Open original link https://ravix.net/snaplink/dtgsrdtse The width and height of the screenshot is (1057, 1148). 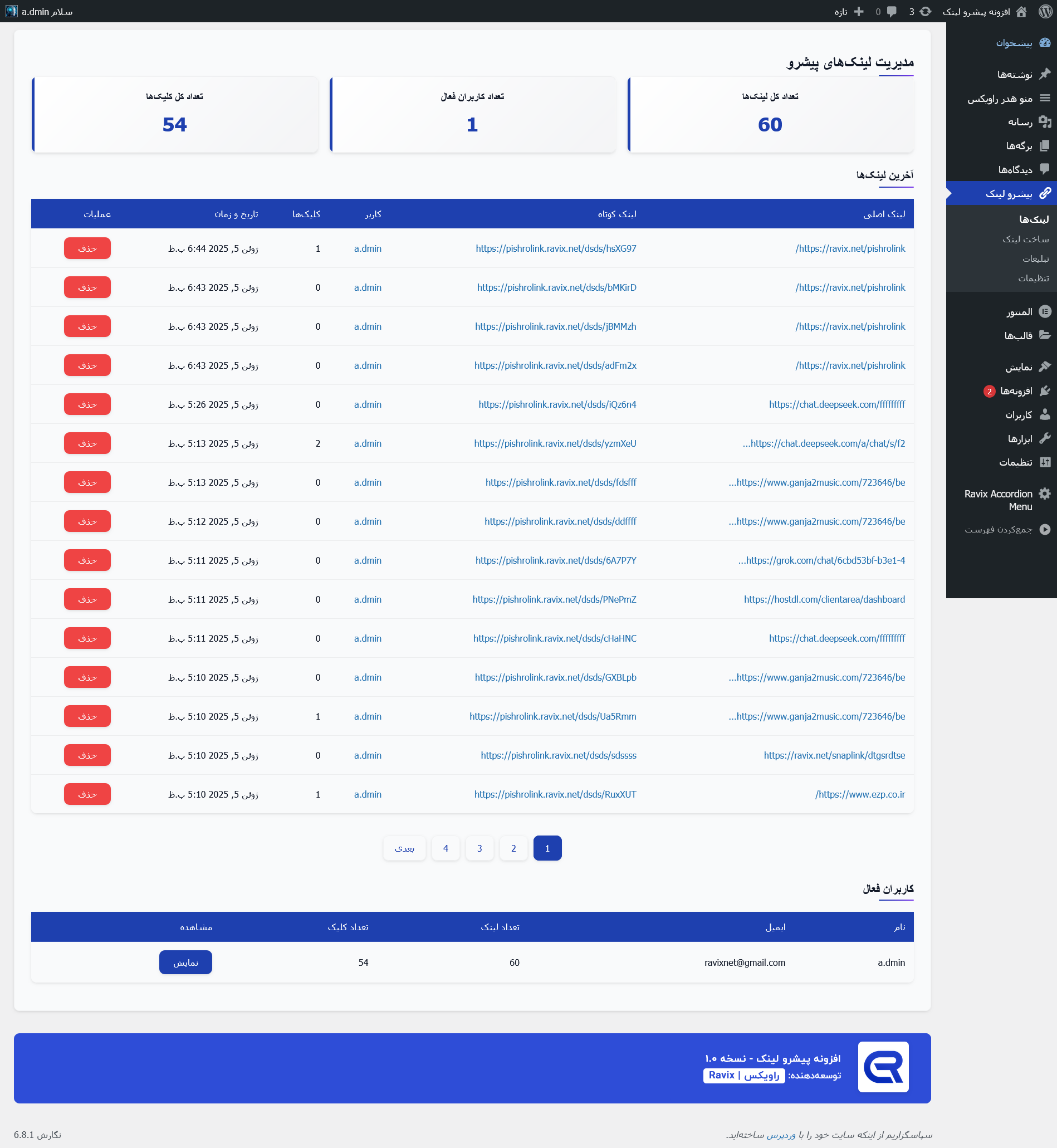[834, 755]
